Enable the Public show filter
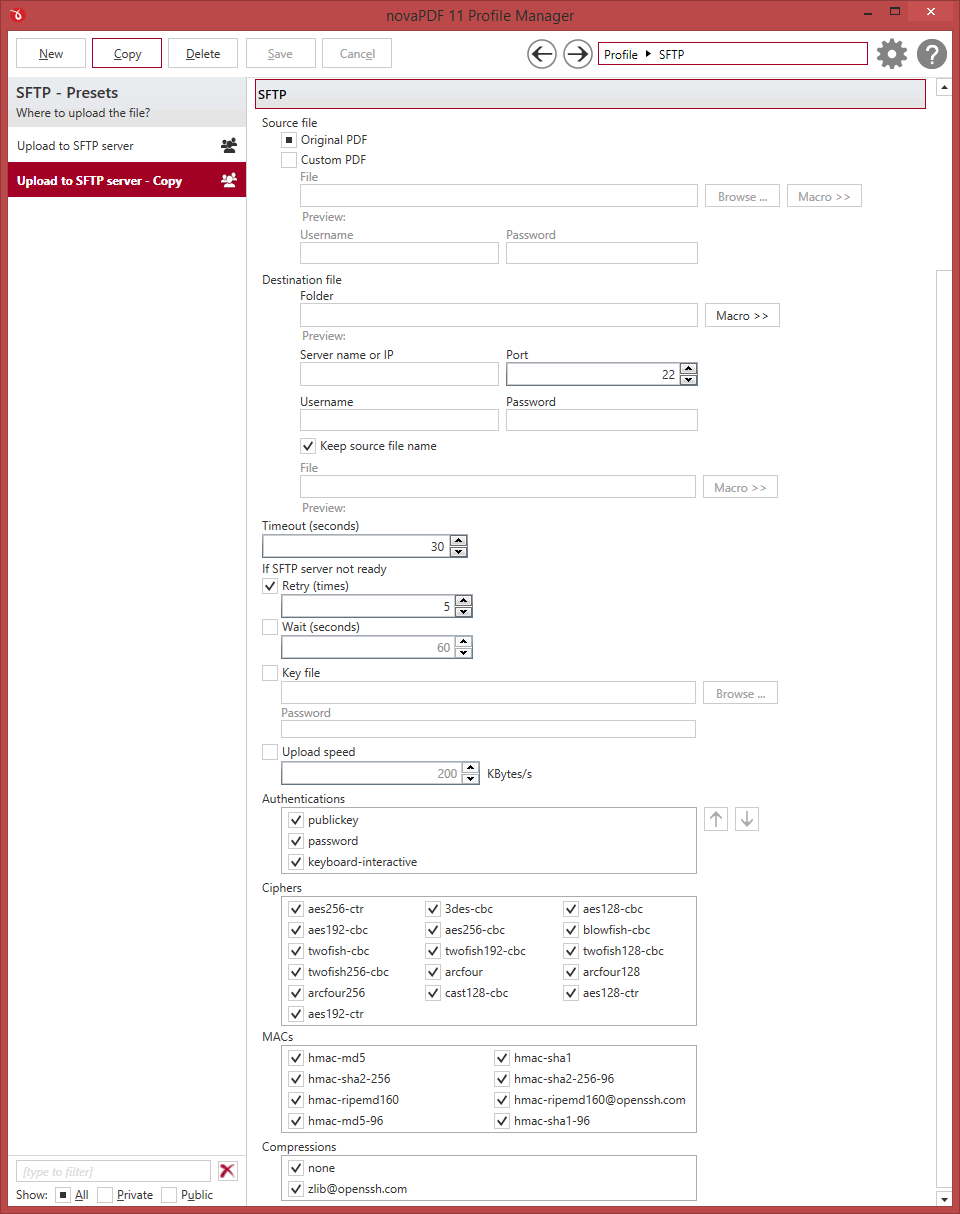Image resolution: width=960 pixels, height=1214 pixels. (x=169, y=1195)
